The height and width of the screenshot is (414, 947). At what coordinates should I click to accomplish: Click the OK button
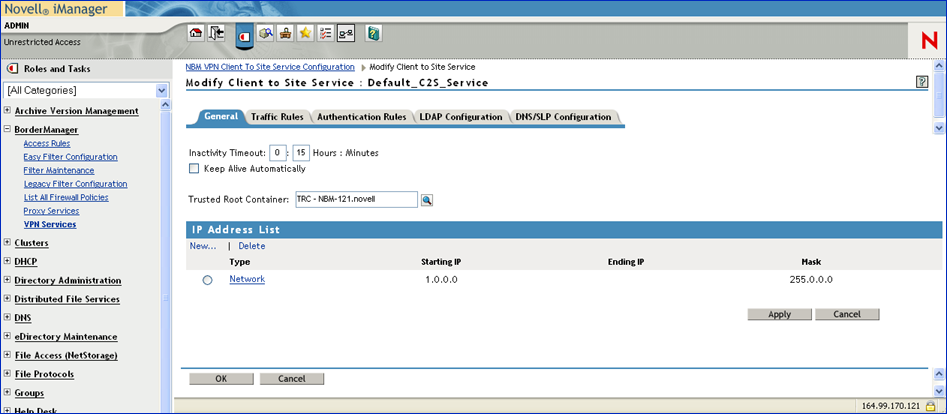(221, 379)
